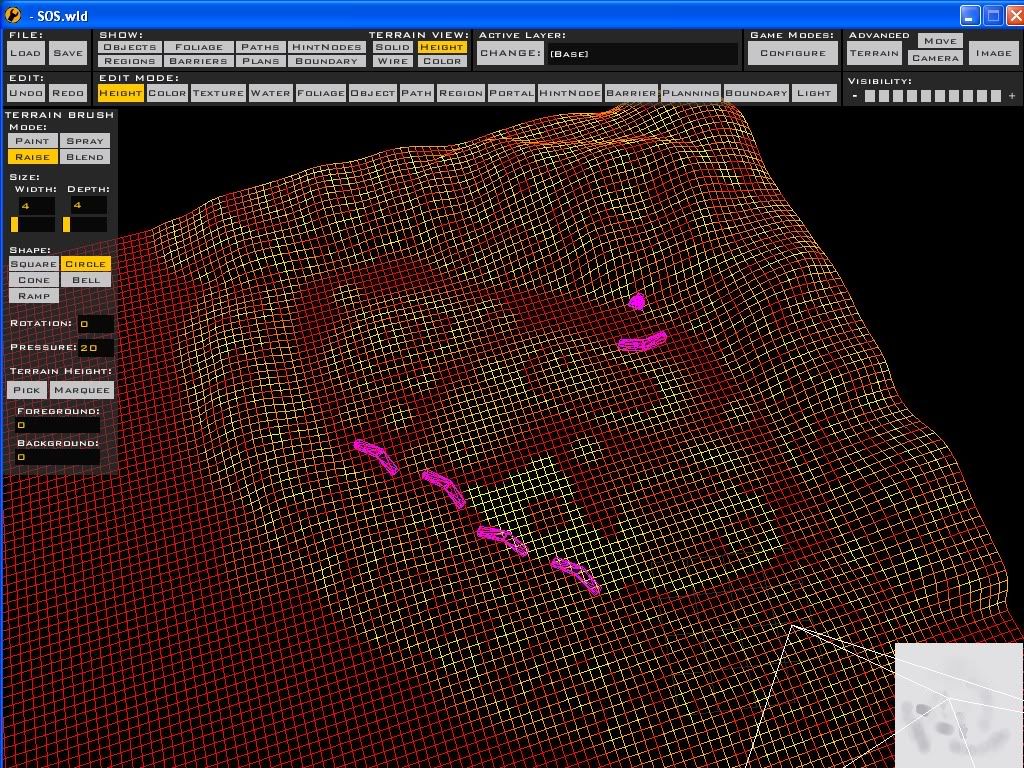Increase visibility with plus button

tap(1012, 96)
